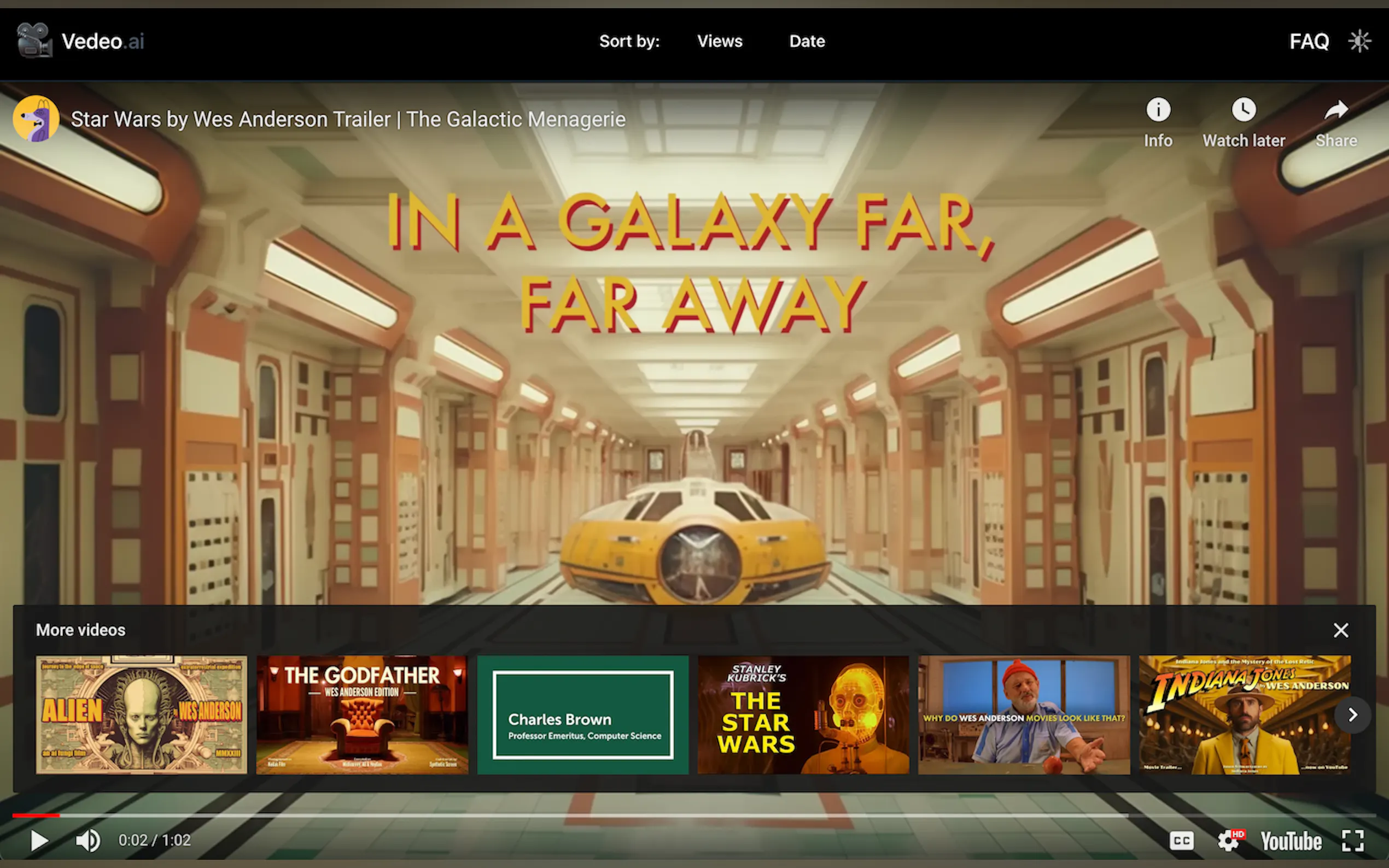
Task: Open the Alien Wes Anderson thumbnail
Action: [141, 715]
